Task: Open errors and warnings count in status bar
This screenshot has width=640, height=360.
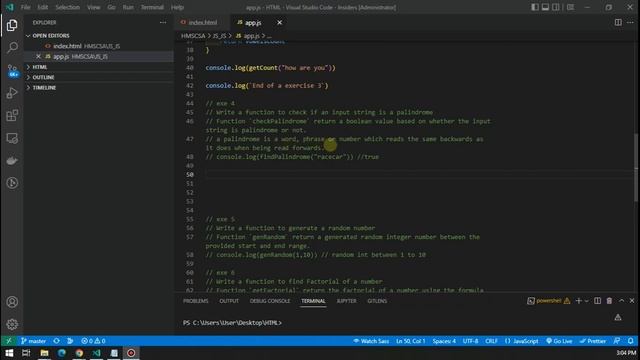Action: point(93,341)
